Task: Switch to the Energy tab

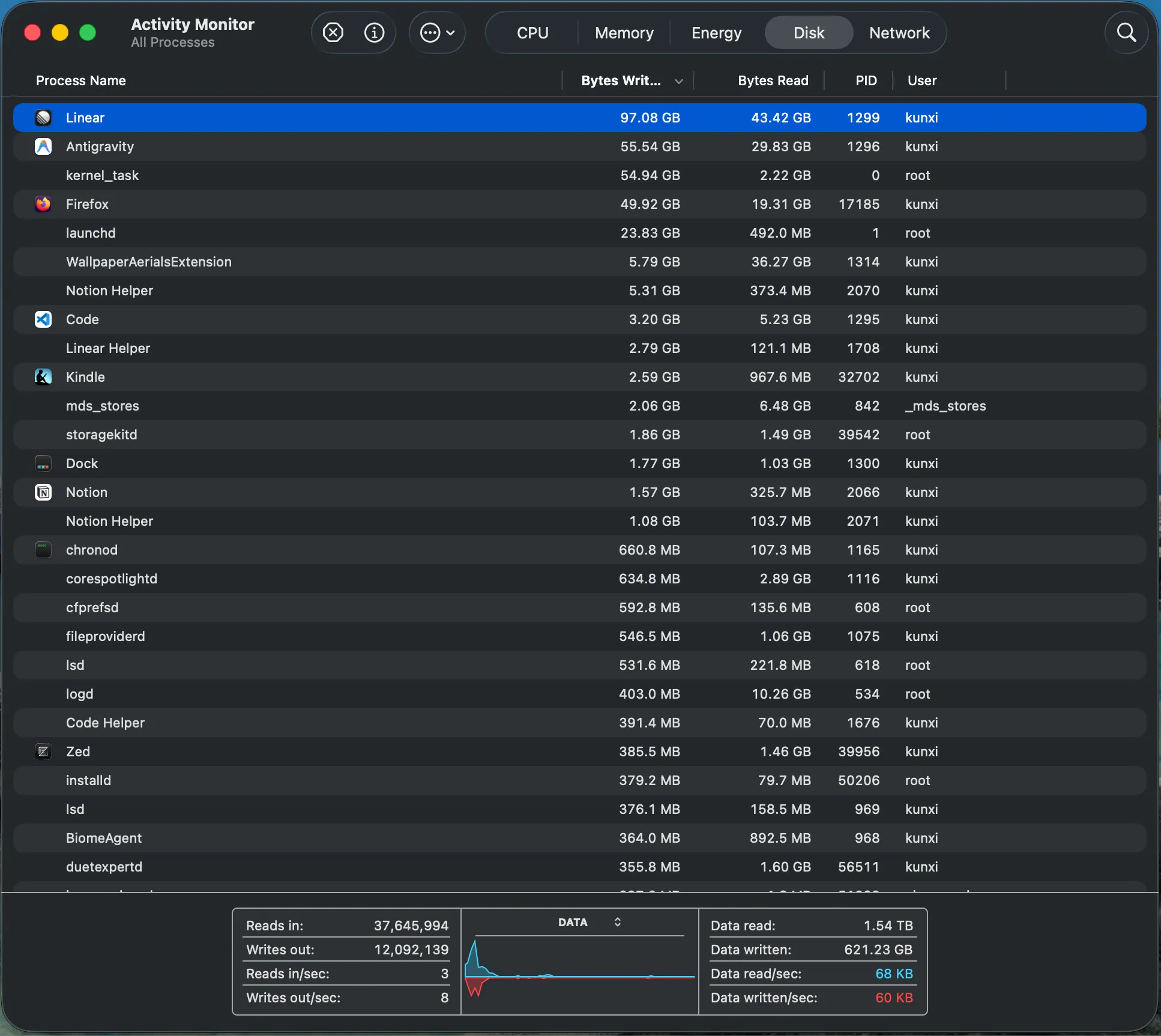Action: coord(716,33)
